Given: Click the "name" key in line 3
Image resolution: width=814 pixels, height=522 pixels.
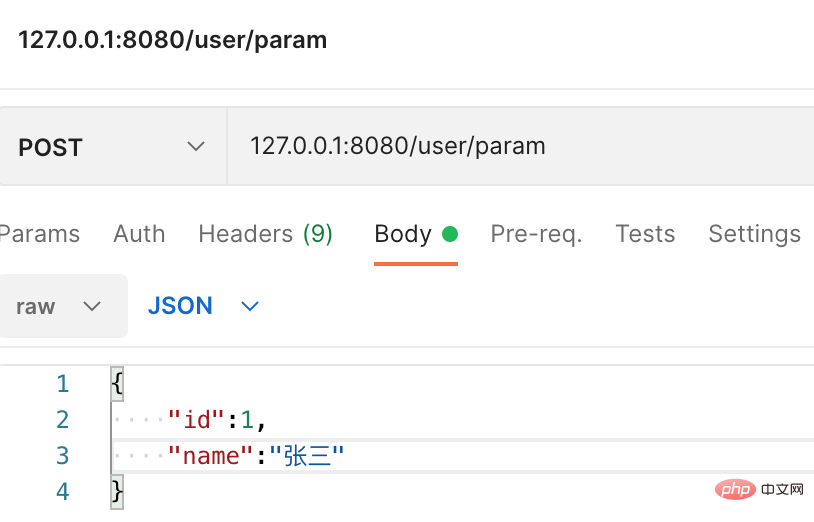Looking at the screenshot, I should [x=210, y=456].
